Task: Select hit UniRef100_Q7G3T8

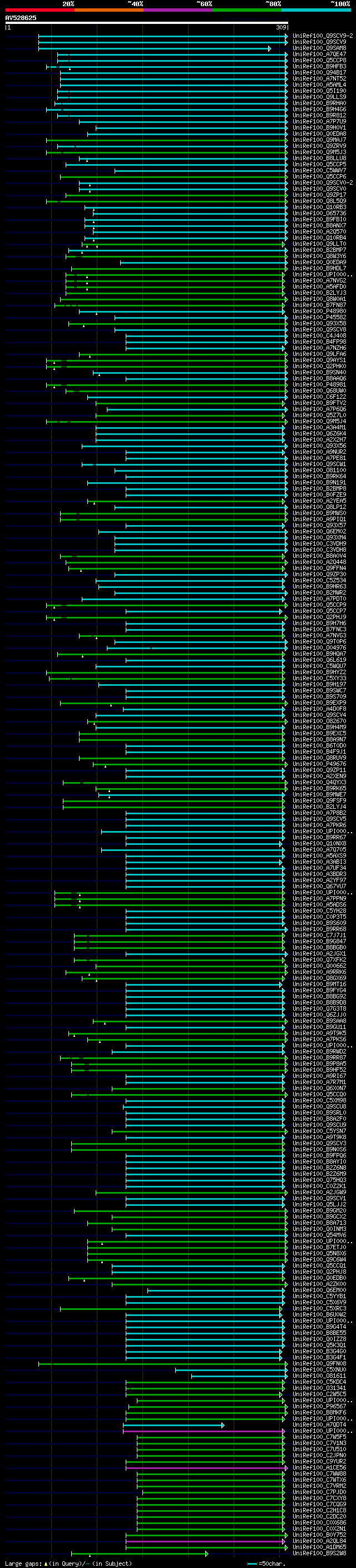Action: [x=319, y=1009]
